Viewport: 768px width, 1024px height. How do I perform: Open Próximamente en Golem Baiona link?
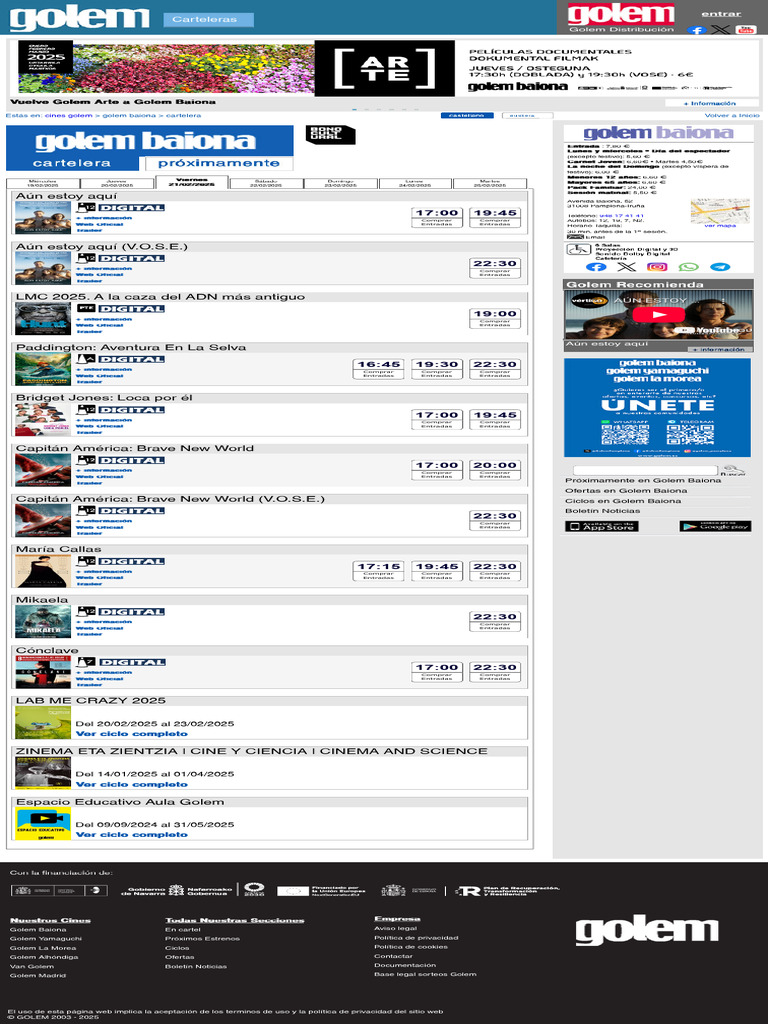[643, 481]
